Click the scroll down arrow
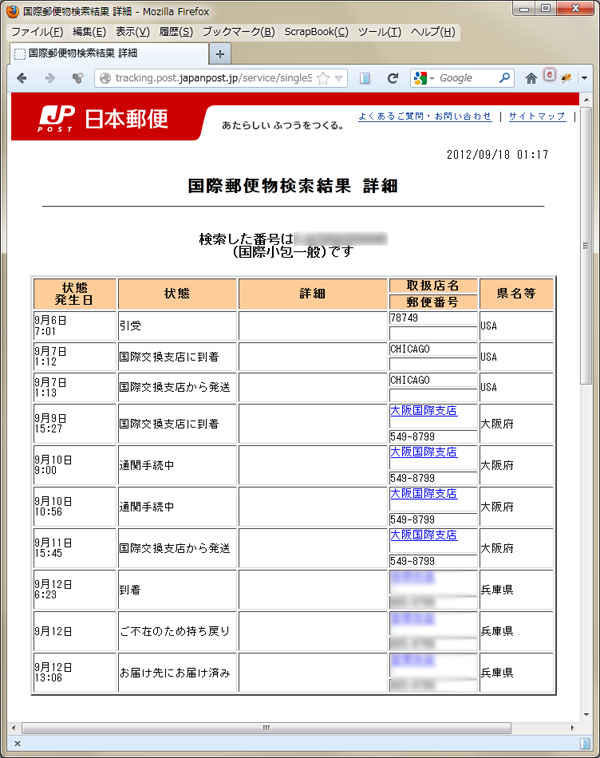 pos(585,714)
